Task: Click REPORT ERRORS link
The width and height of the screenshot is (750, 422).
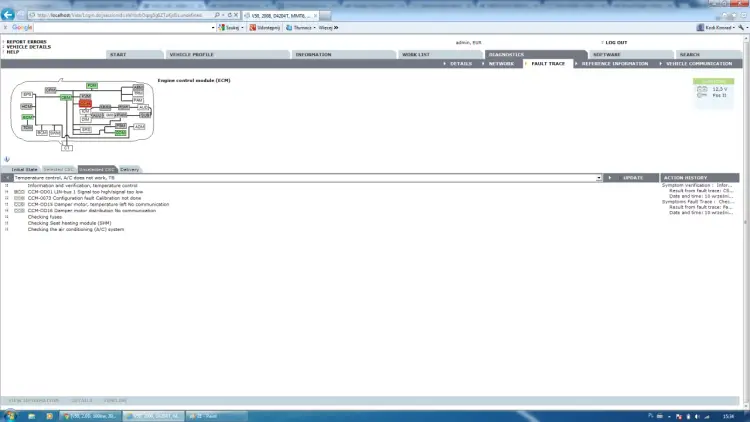Action: click(x=26, y=42)
